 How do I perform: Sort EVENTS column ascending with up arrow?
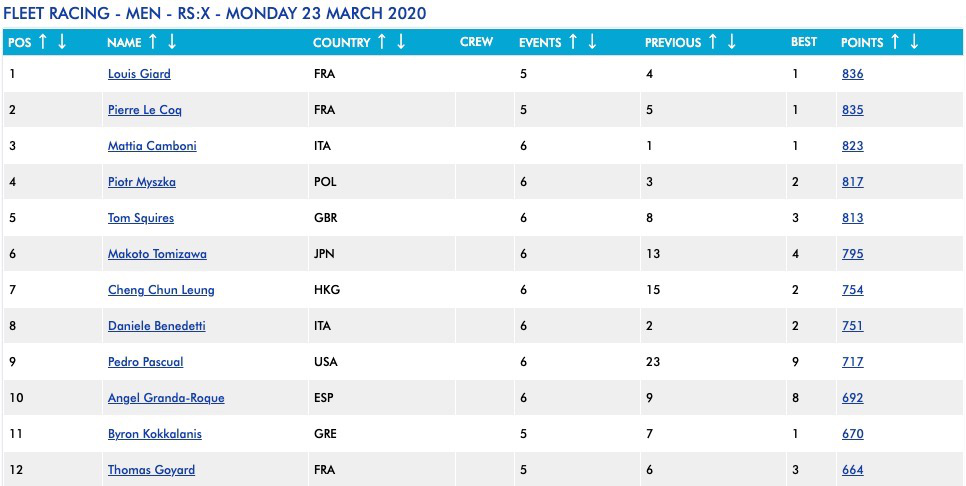click(x=572, y=42)
